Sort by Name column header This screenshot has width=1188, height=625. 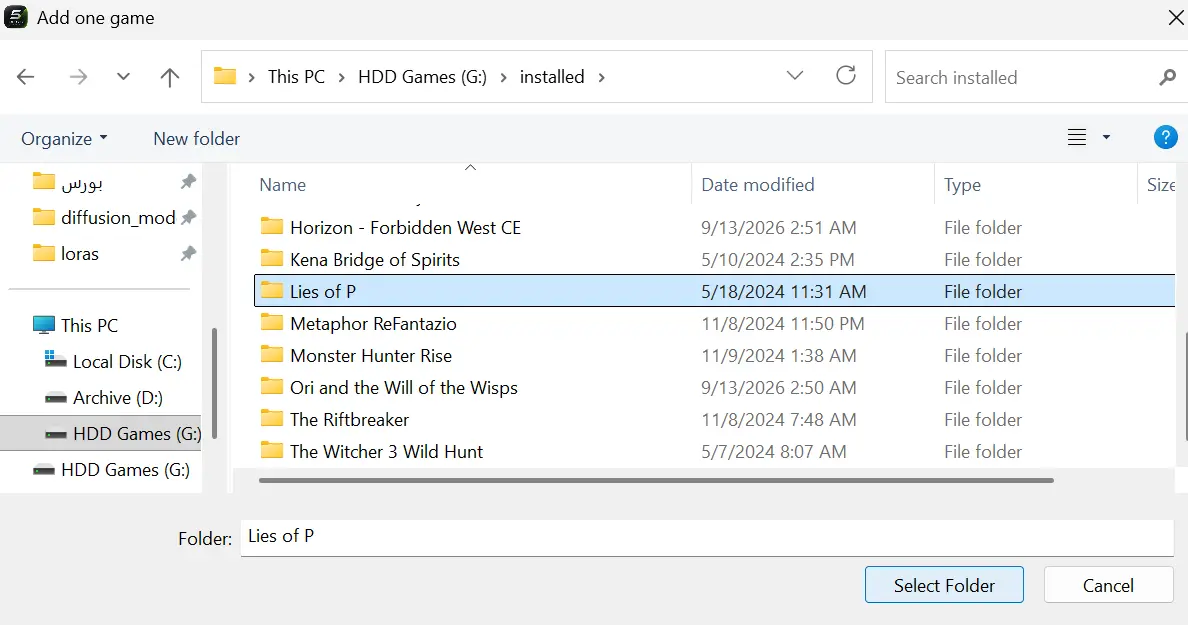283,185
